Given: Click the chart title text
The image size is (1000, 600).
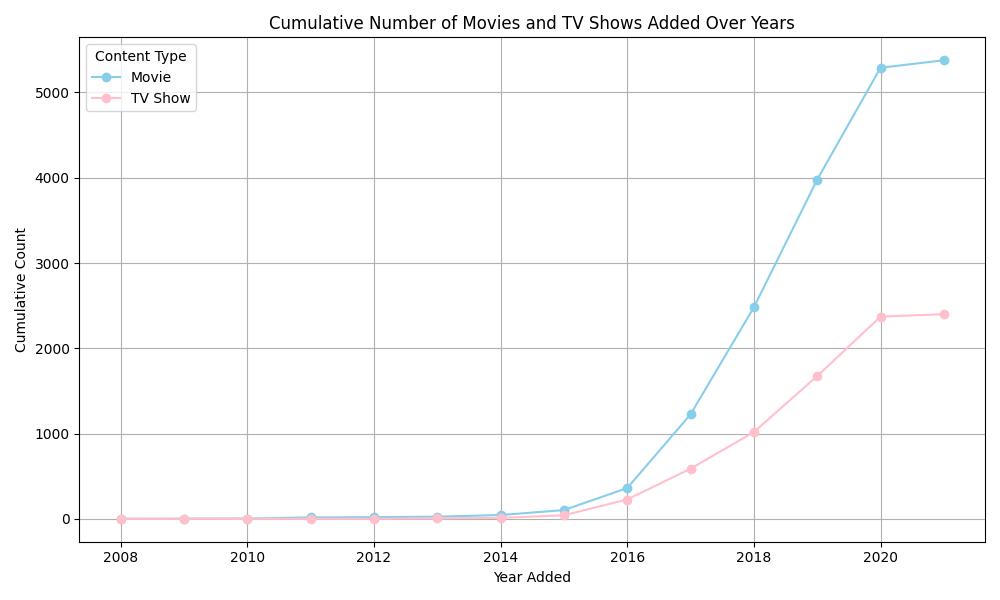Looking at the screenshot, I should tap(531, 23).
